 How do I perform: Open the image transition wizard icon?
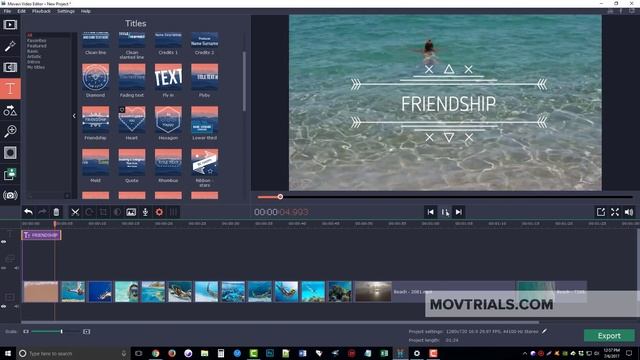(x=131, y=212)
